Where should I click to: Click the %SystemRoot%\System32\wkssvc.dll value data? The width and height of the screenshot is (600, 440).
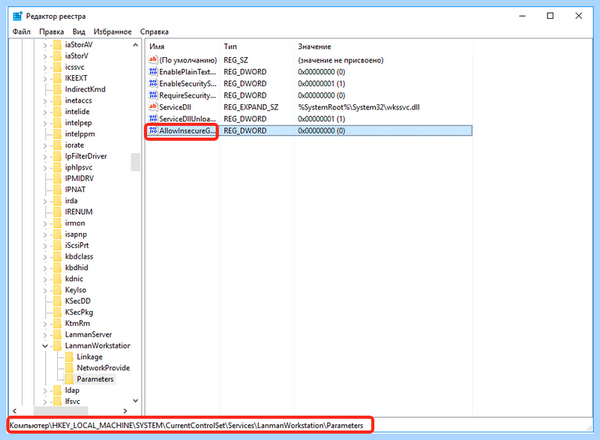coord(359,107)
